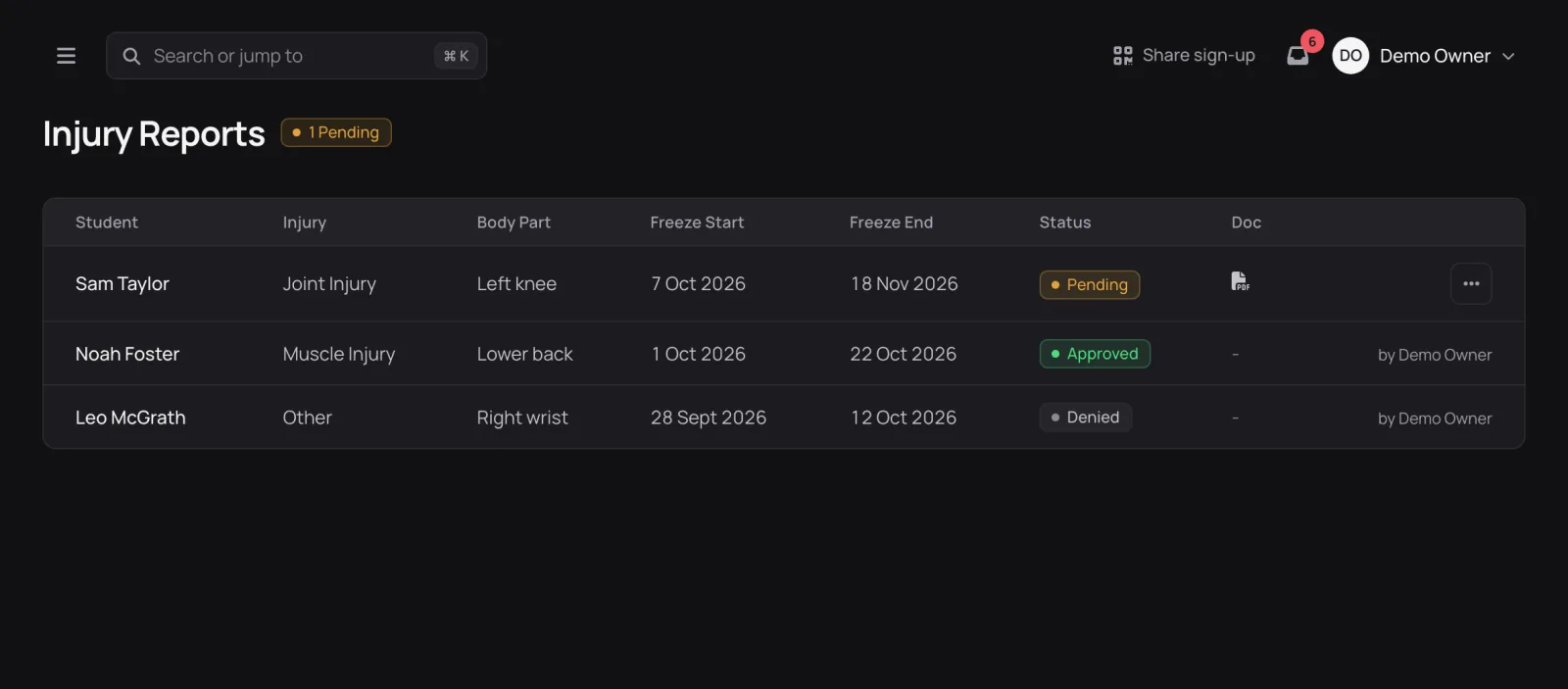Open student Noah Foster
Screen dimensions: 1568x689
coord(127,354)
